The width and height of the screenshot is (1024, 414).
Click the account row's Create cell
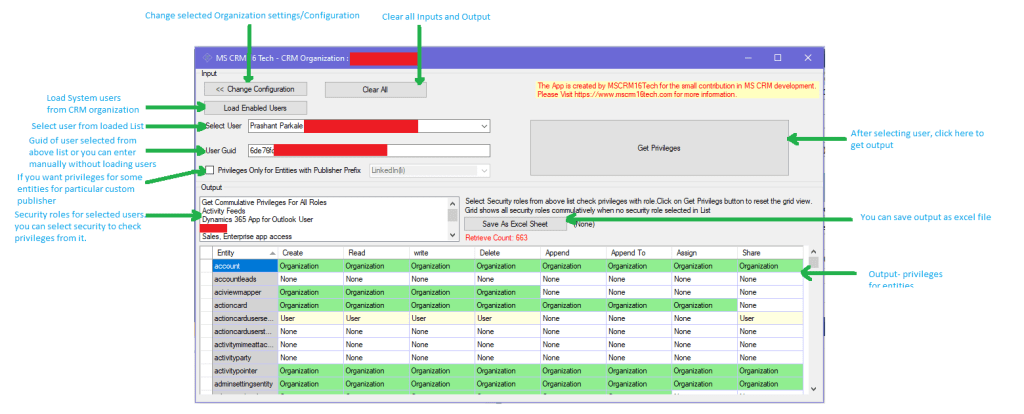[311, 266]
